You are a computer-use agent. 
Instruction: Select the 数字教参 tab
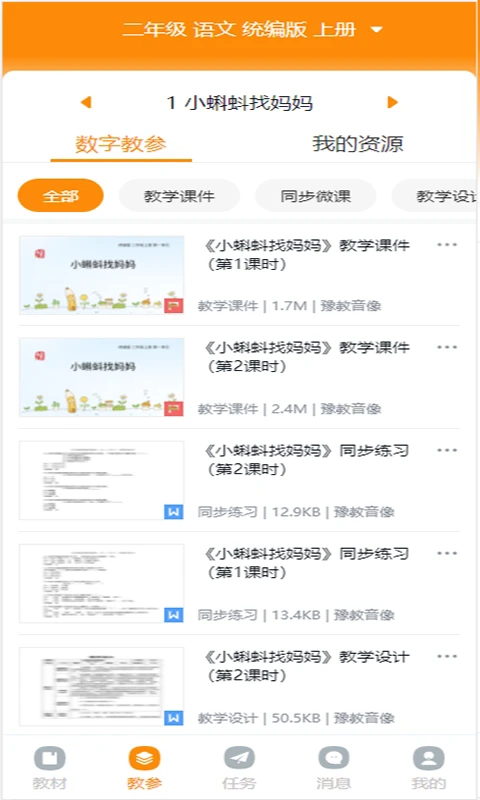pos(121,144)
